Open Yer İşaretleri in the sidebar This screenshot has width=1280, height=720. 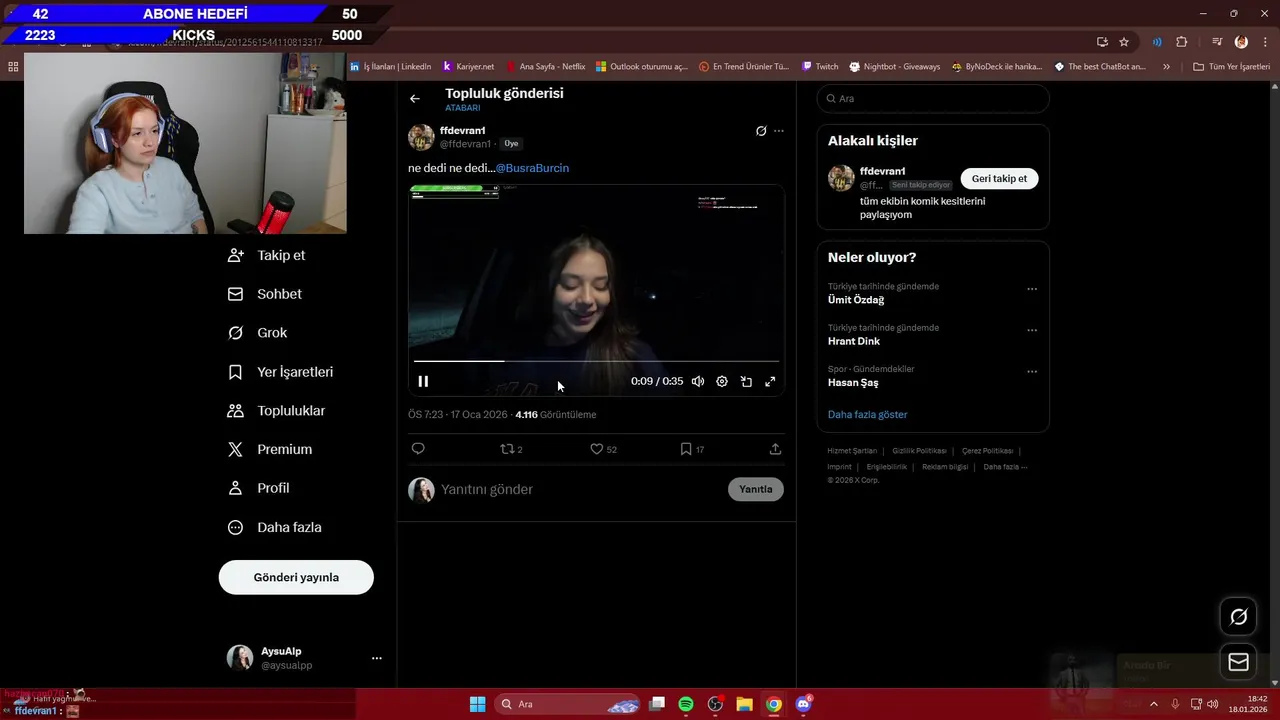(281, 372)
